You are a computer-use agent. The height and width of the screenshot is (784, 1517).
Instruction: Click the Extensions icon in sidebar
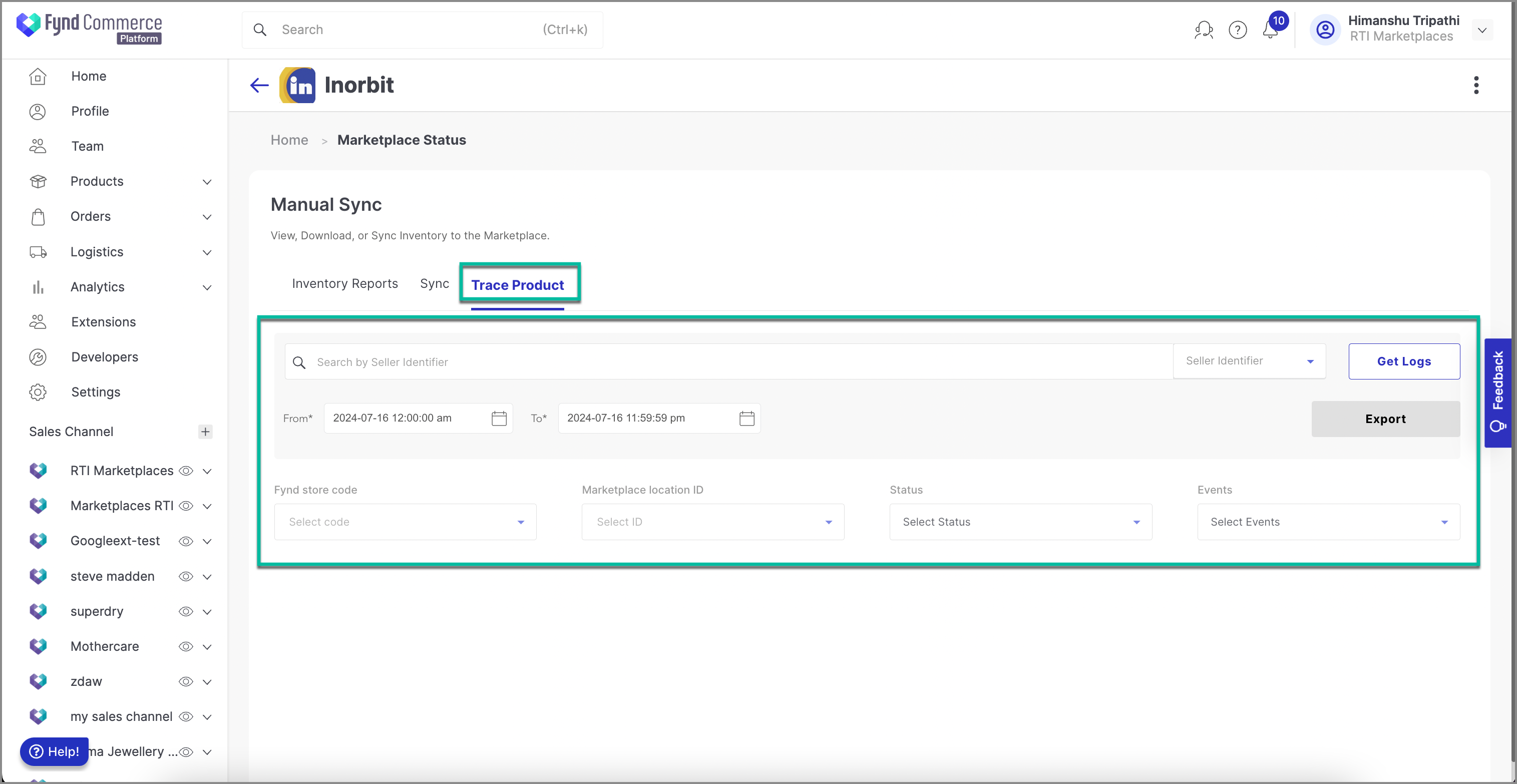point(38,322)
